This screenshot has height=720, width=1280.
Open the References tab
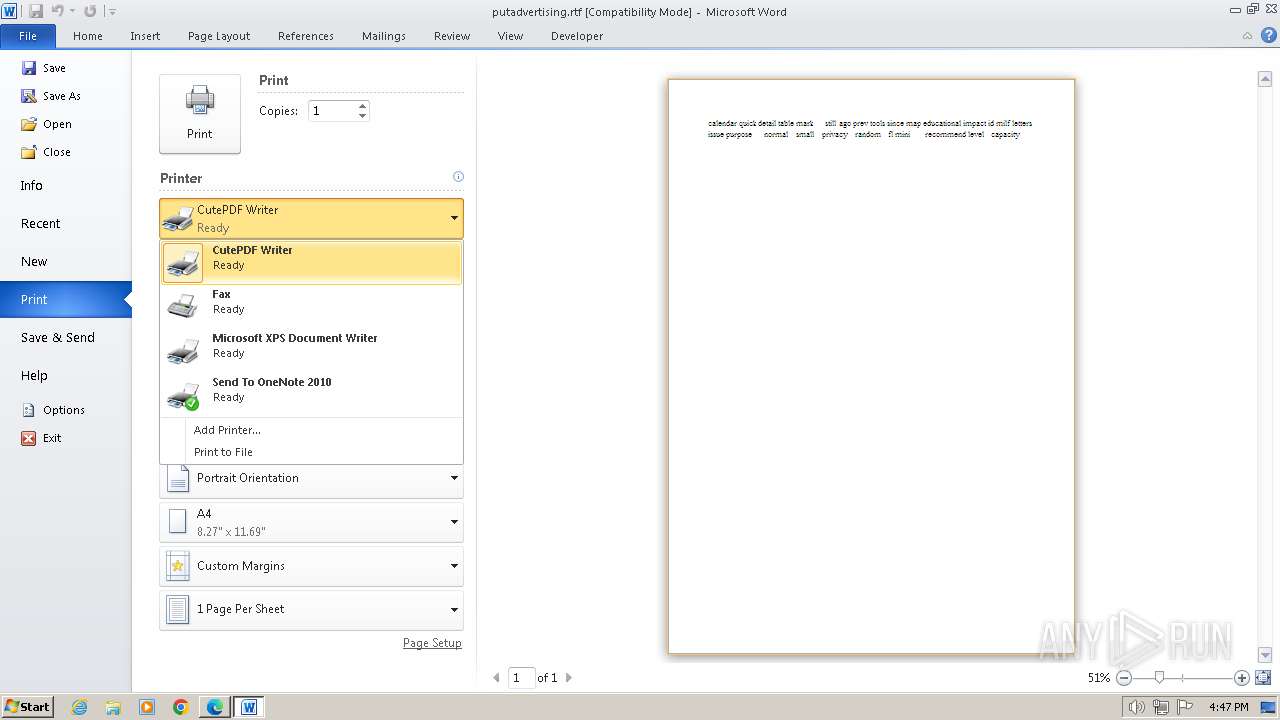[x=306, y=36]
